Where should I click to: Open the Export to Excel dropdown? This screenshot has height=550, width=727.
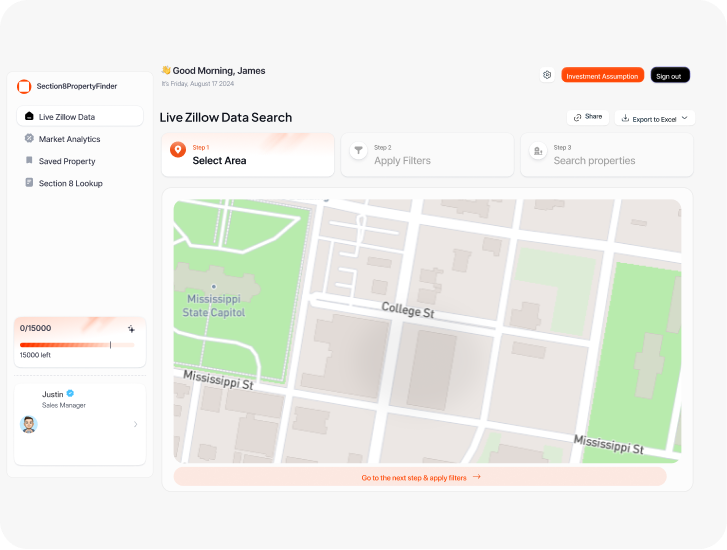point(654,118)
